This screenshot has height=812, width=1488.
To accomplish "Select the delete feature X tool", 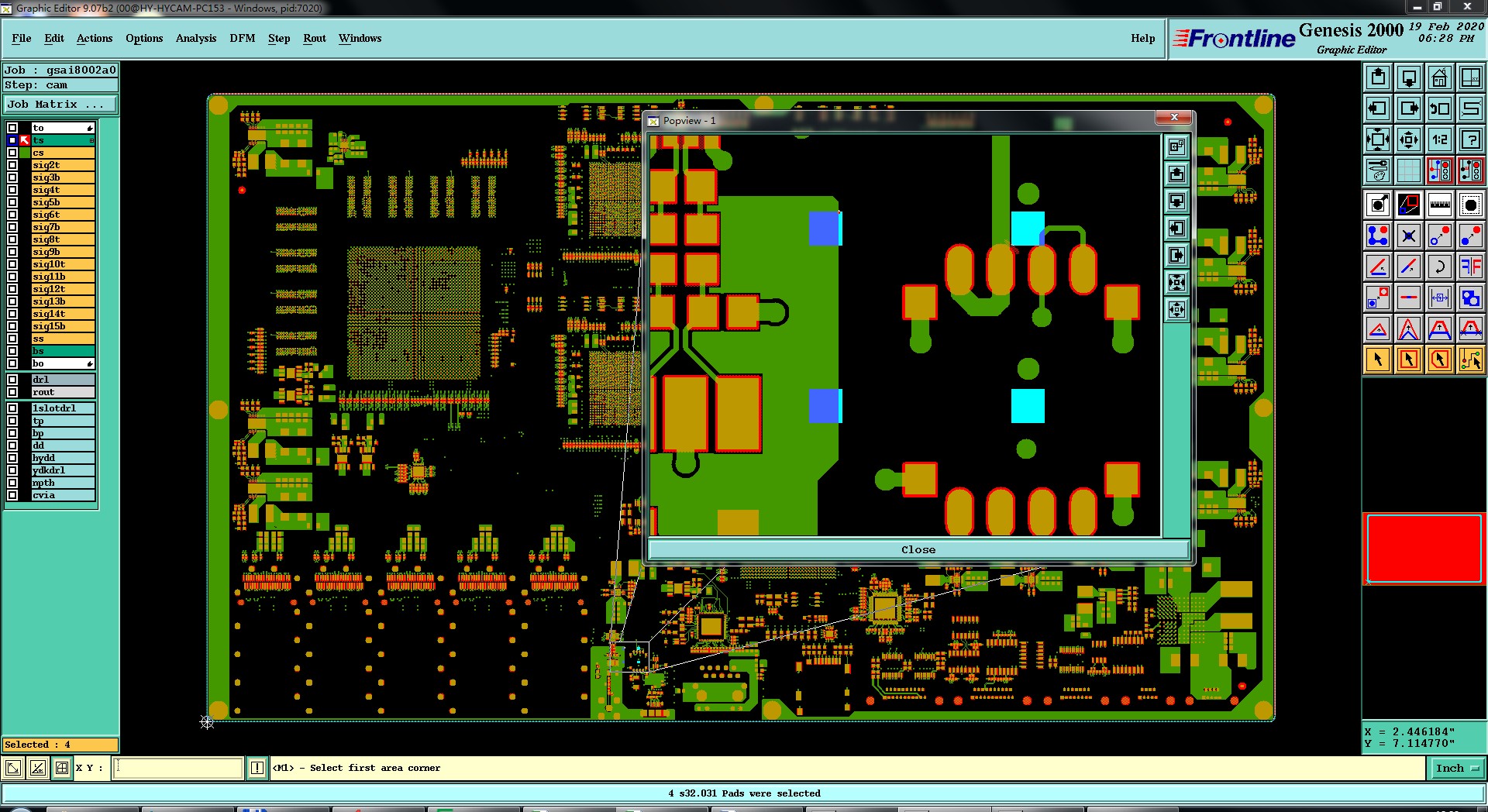I will (x=1408, y=236).
